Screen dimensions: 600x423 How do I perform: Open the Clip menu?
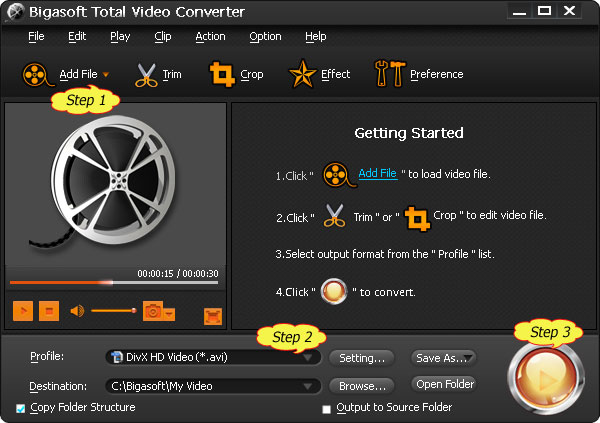click(163, 36)
